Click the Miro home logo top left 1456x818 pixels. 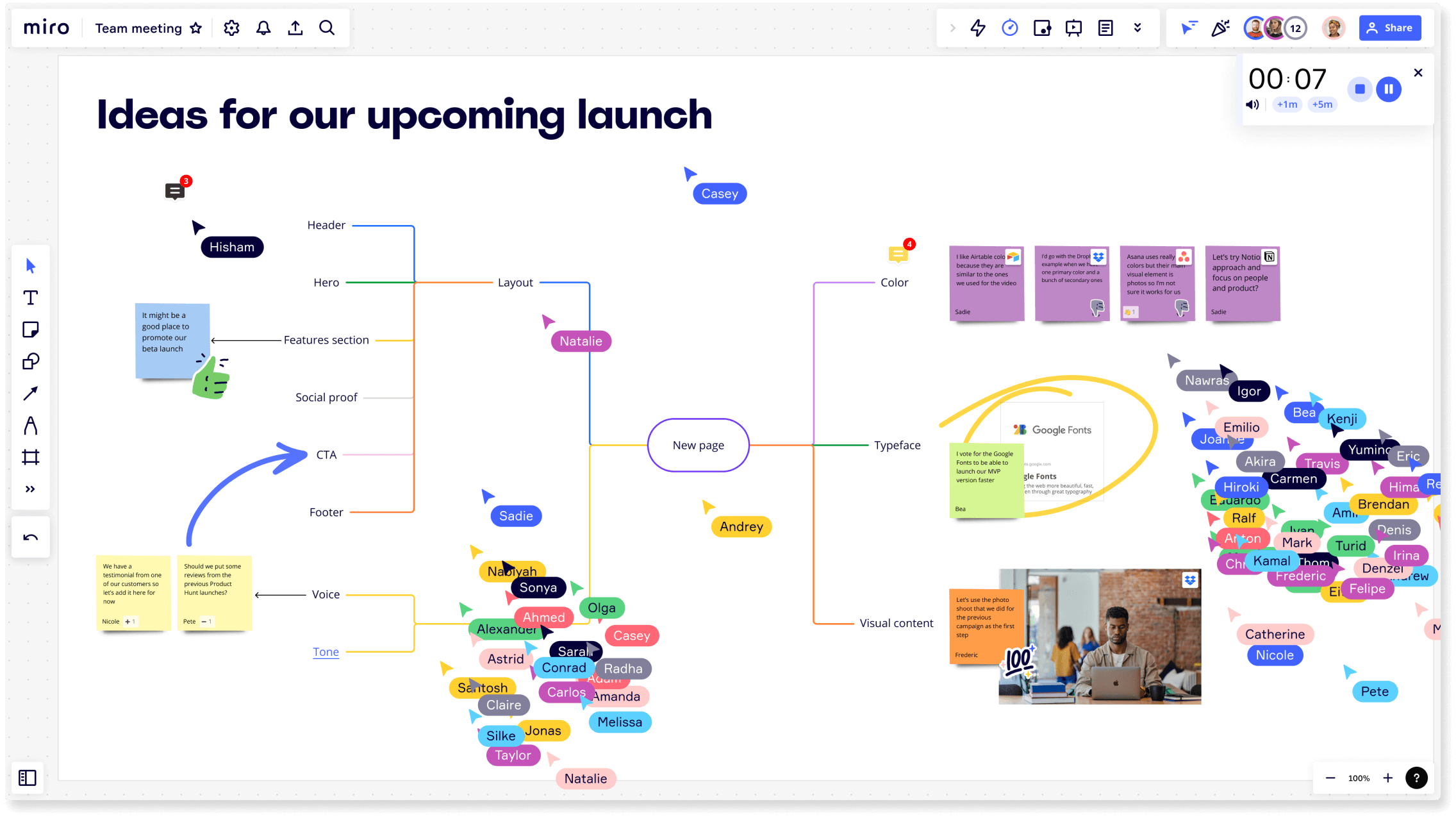(46, 27)
